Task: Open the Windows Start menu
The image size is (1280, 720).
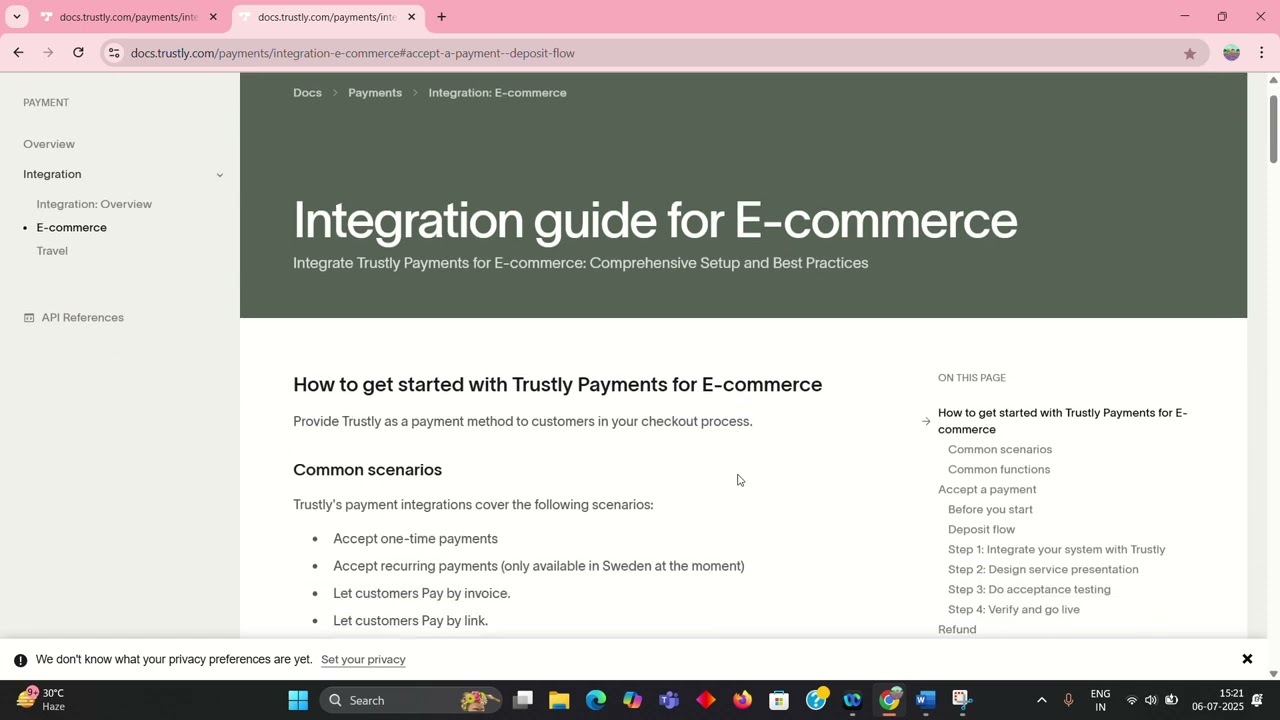Action: coord(298,700)
